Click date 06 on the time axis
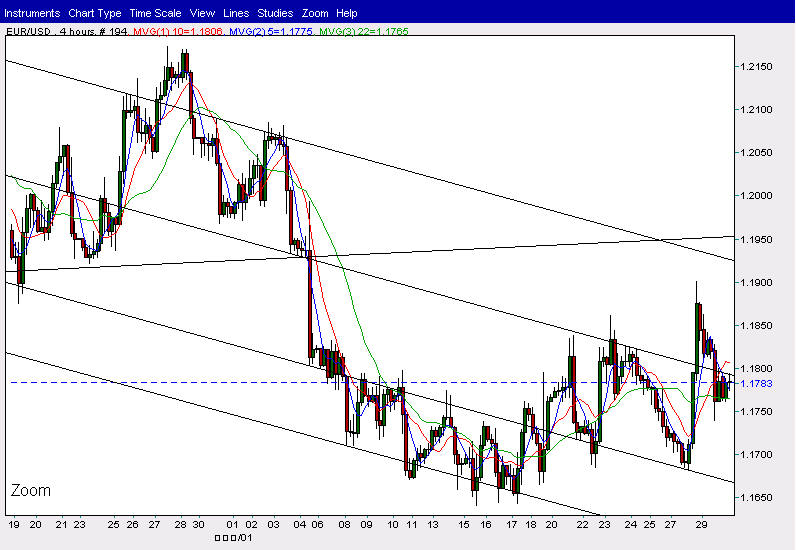This screenshot has width=796, height=550. [317, 525]
